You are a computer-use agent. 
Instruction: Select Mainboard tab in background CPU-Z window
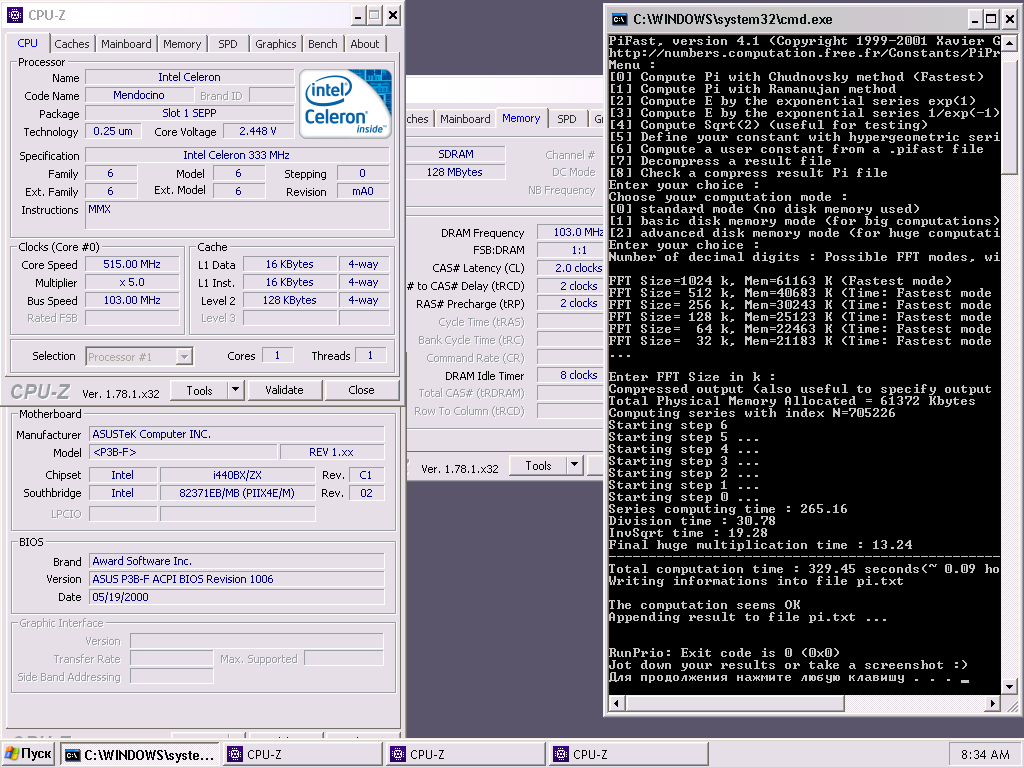[465, 119]
